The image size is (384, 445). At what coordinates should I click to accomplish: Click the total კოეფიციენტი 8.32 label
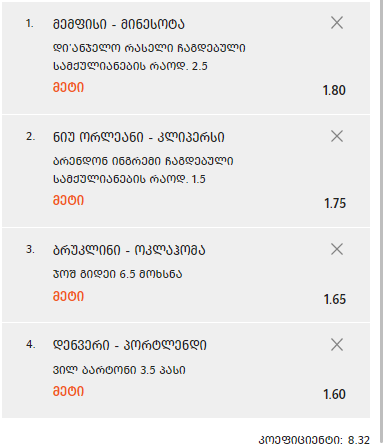pos(314,440)
